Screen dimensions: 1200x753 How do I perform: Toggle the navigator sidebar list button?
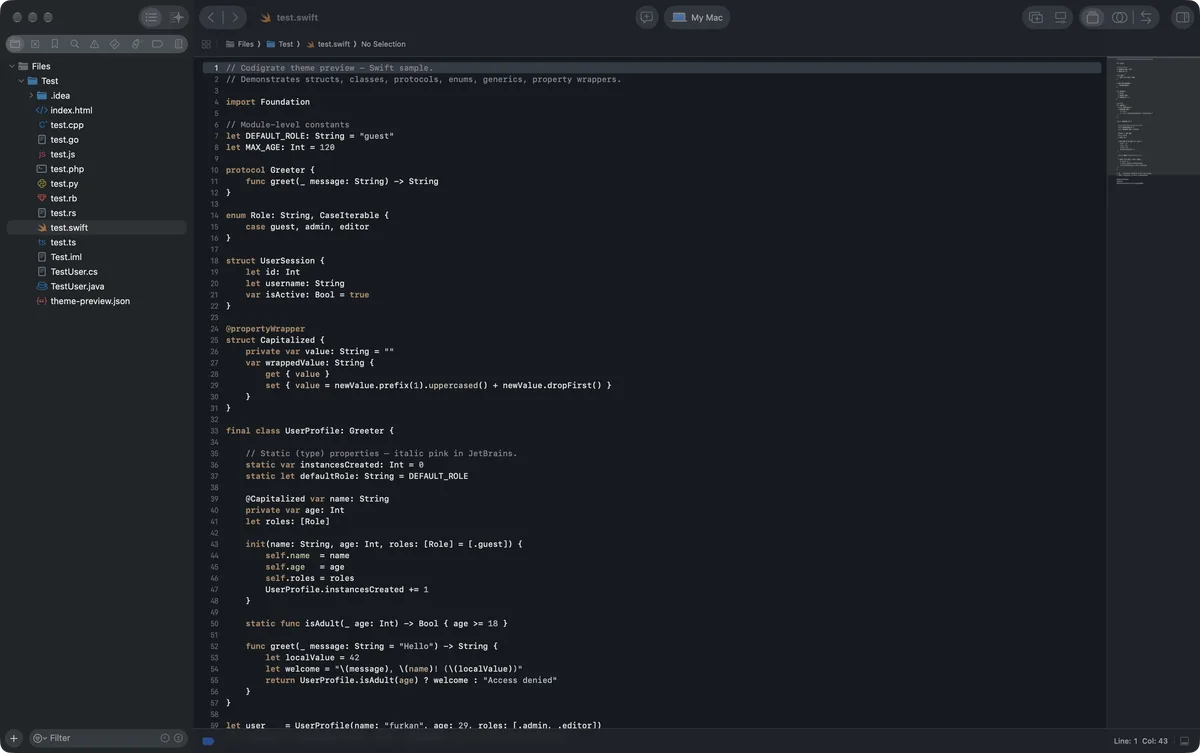151,18
